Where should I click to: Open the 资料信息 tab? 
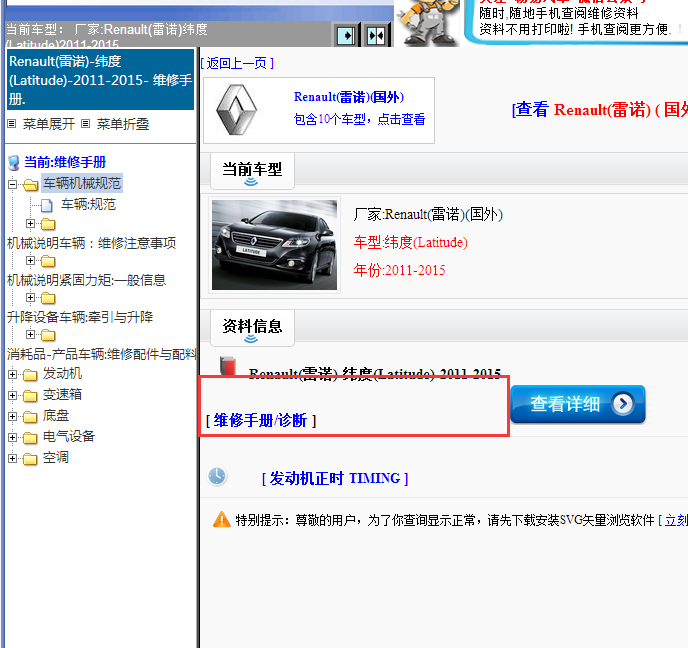click(252, 328)
